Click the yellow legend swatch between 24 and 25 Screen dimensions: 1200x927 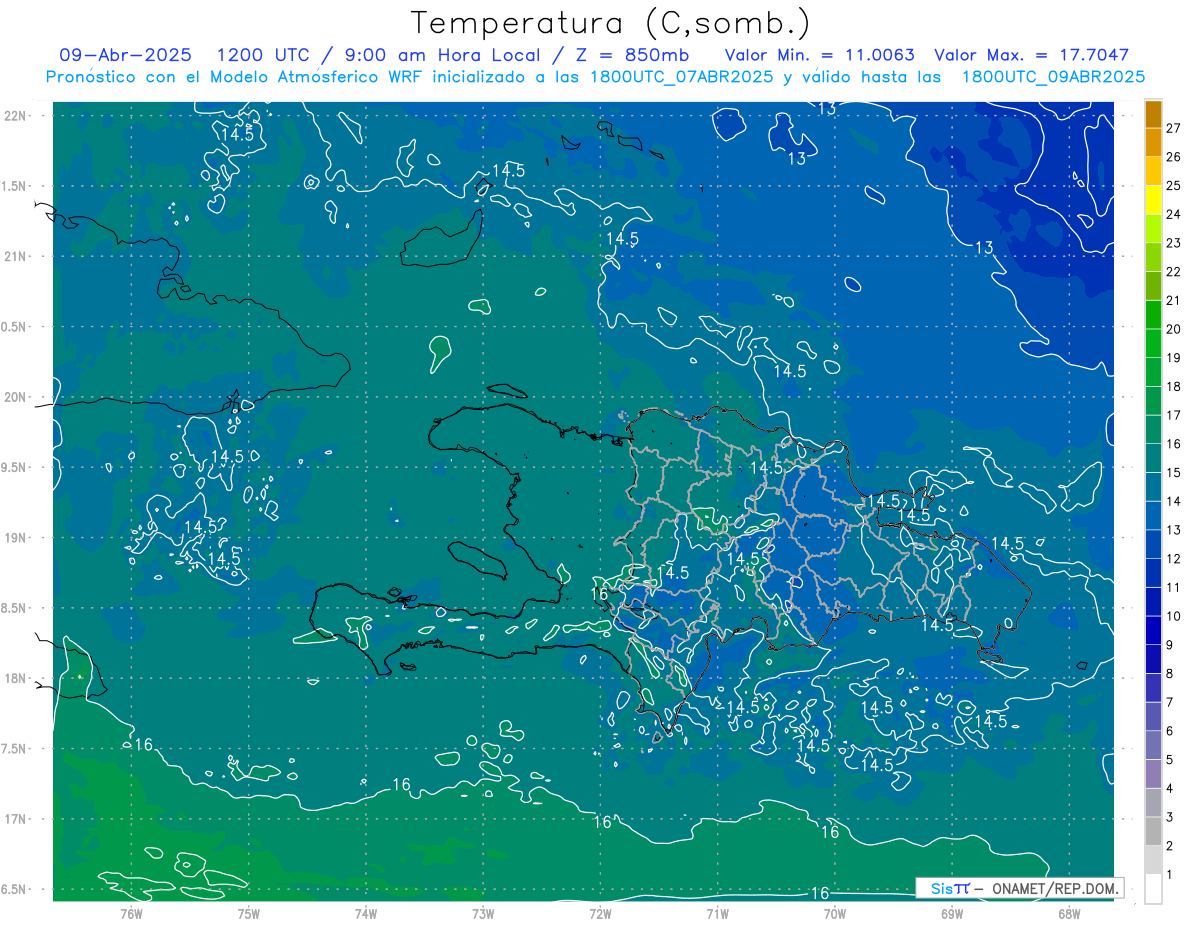point(1154,199)
